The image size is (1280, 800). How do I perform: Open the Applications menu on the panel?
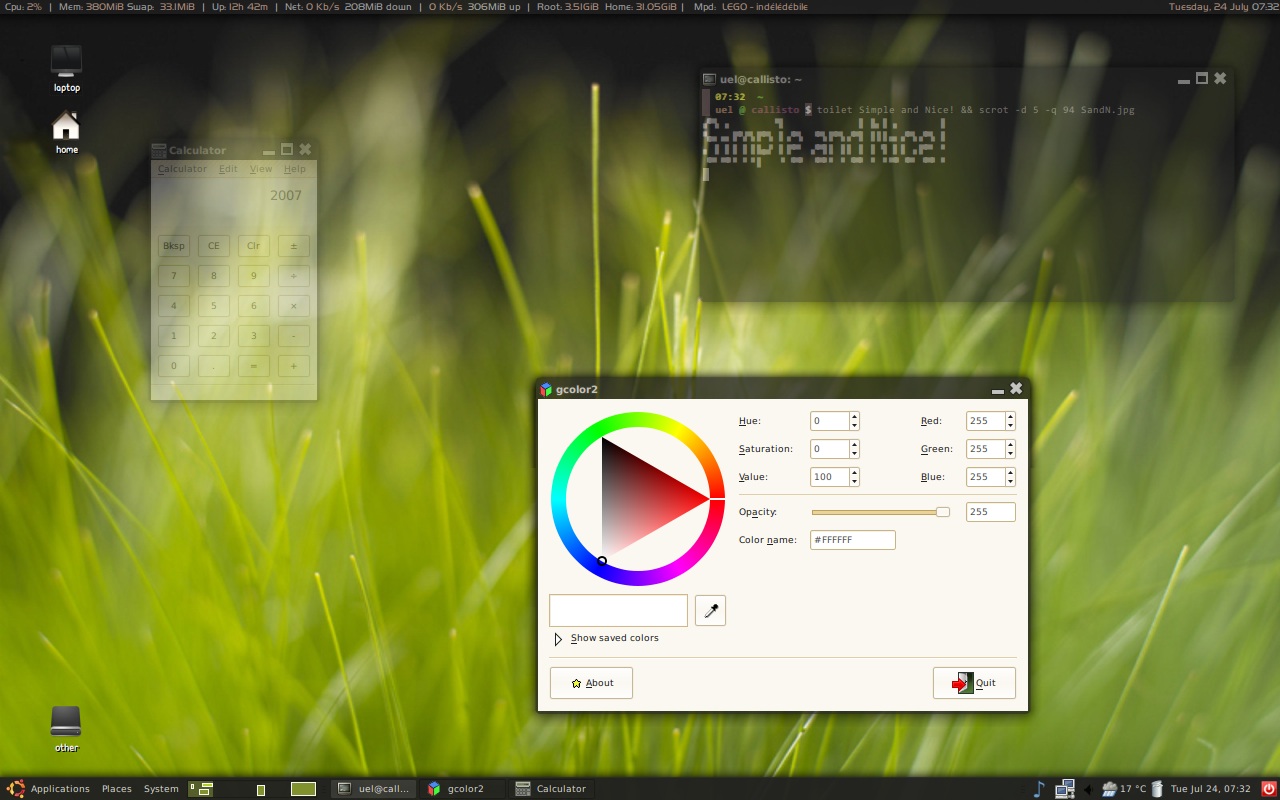[x=60, y=789]
